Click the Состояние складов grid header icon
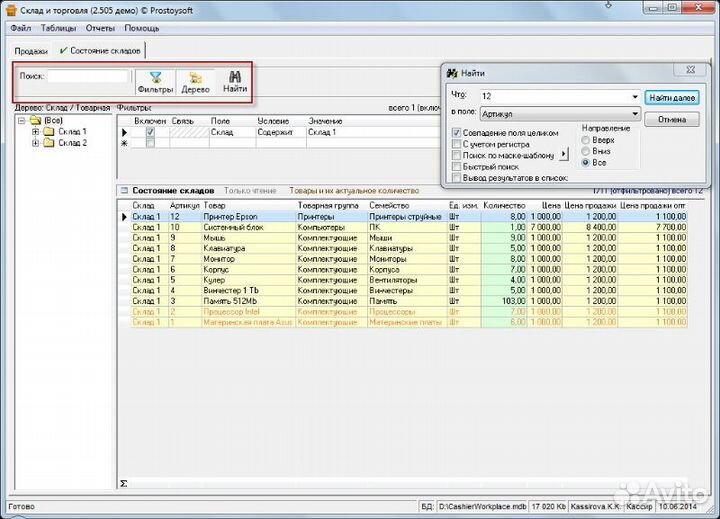 [x=124, y=190]
